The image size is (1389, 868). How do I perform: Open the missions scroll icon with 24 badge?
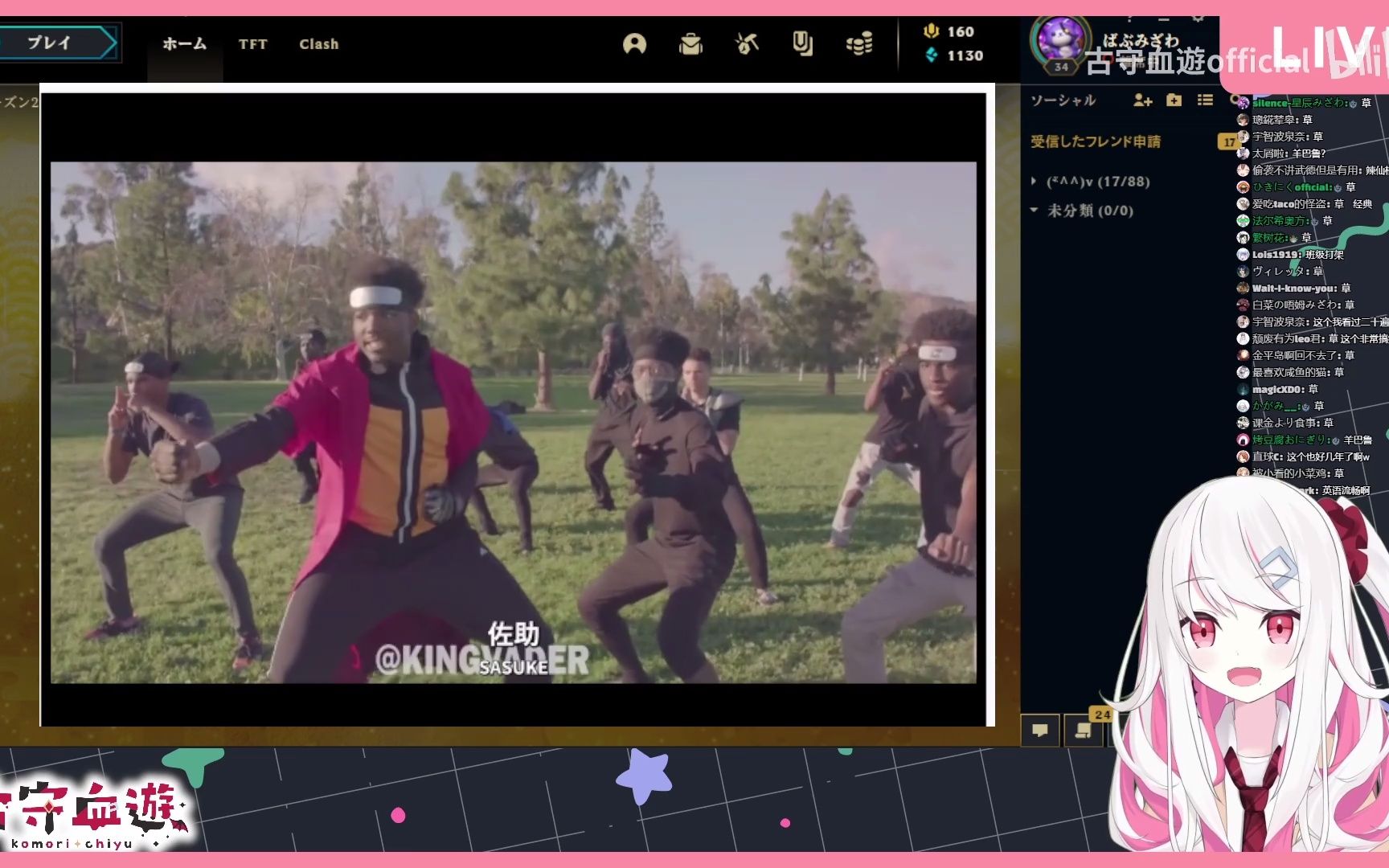pos(1084,731)
